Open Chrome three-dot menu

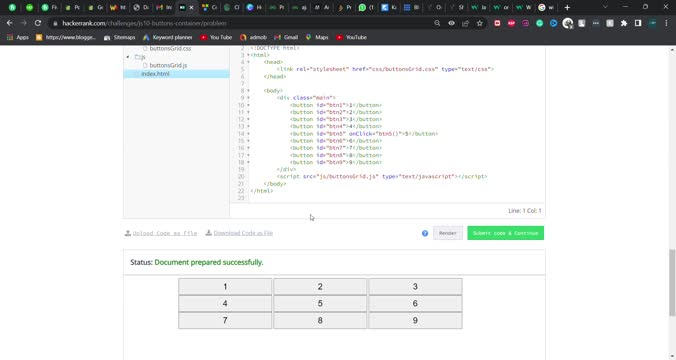click(666, 23)
